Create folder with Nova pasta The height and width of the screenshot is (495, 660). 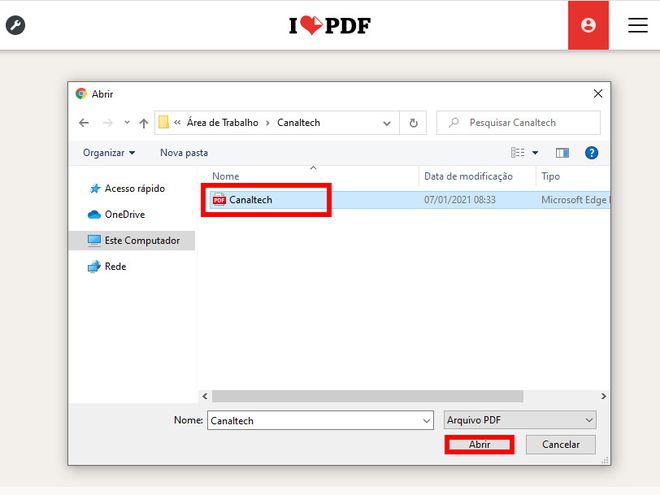tap(184, 153)
